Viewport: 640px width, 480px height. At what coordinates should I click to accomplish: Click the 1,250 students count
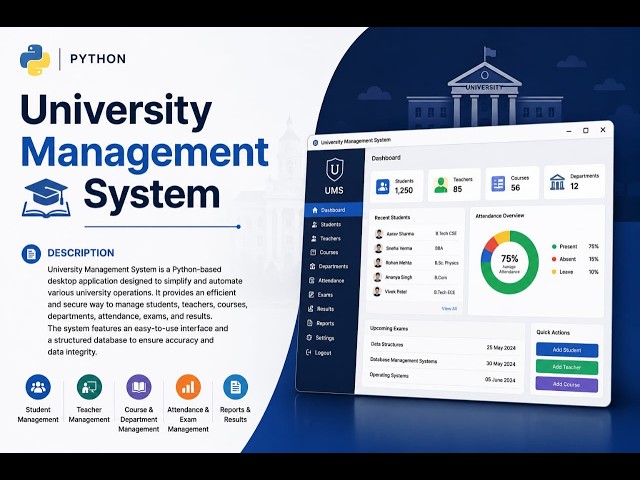[404, 190]
